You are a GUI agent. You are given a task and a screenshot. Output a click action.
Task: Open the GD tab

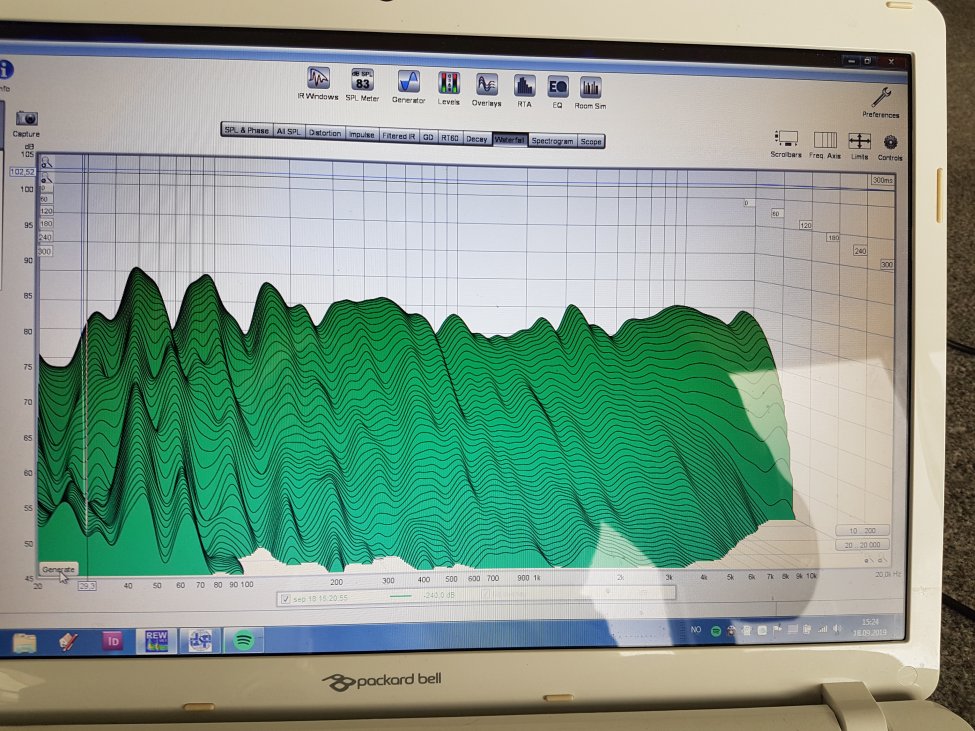(428, 137)
